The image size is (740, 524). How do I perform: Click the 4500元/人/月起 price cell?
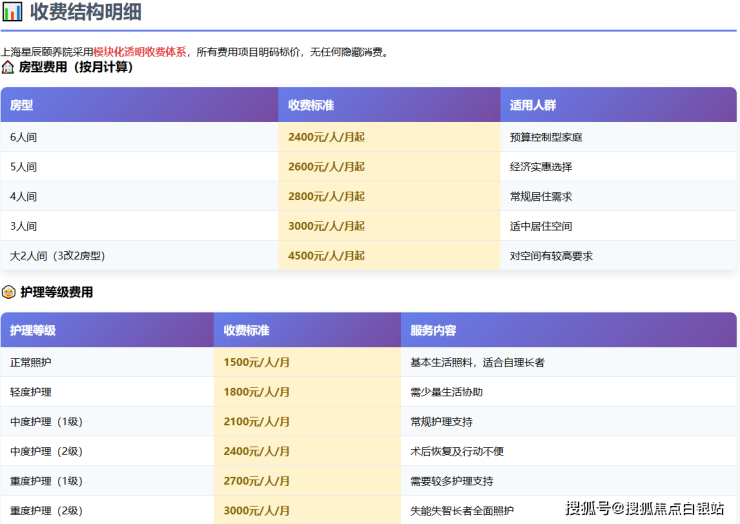[x=326, y=256]
